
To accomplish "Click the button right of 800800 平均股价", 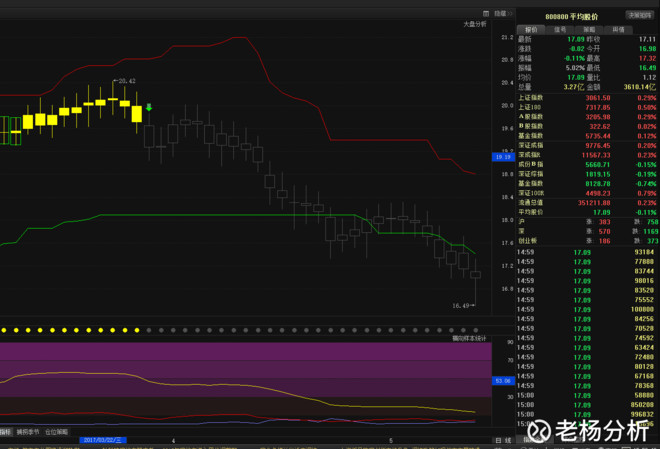I will pos(639,15).
